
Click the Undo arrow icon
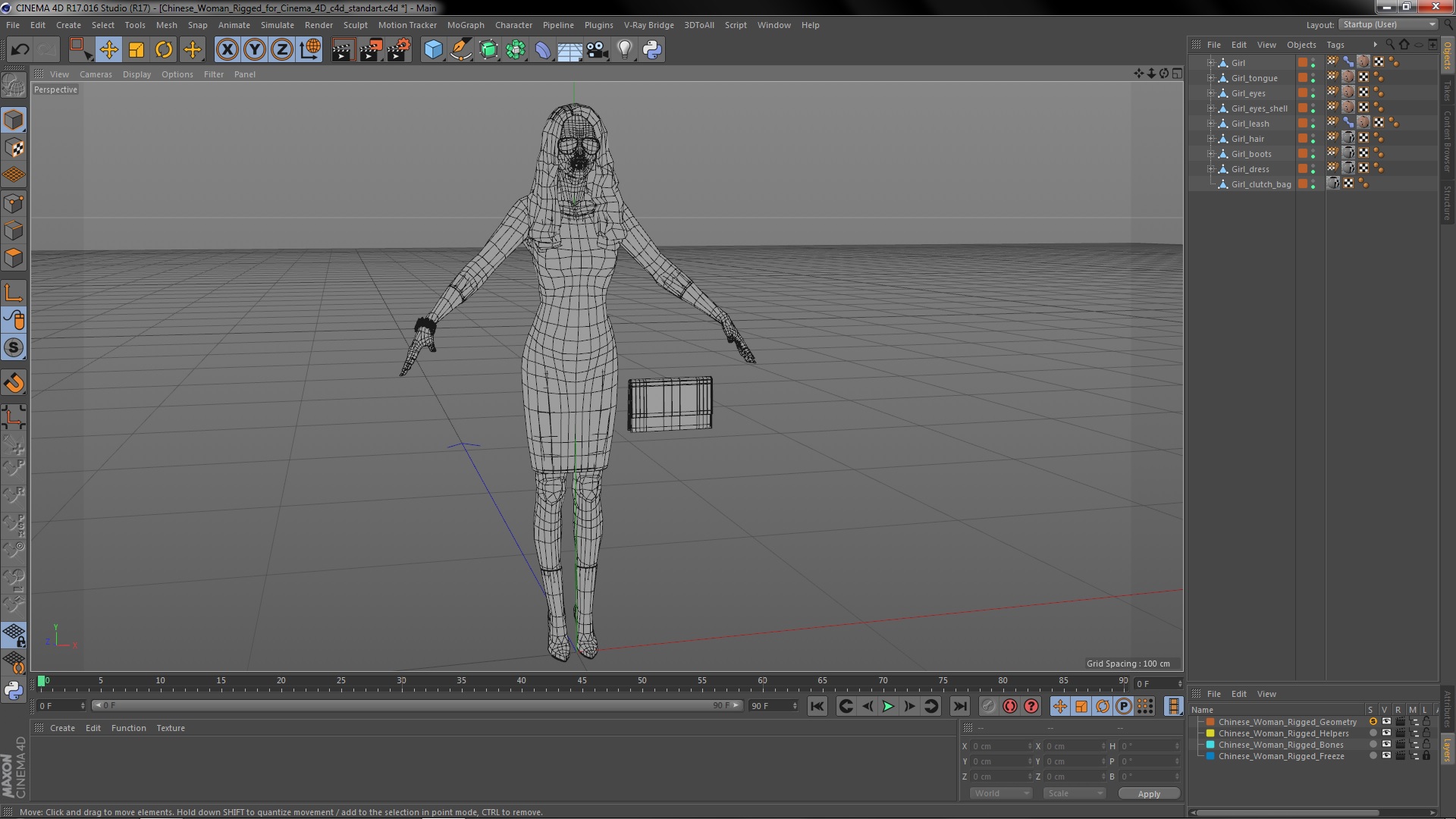20,50
